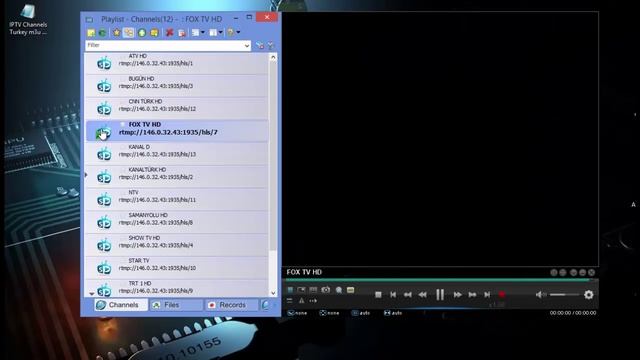Open IPTV Channels Turkey m3u desktop icon
The image size is (640, 360).
tap(28, 20)
